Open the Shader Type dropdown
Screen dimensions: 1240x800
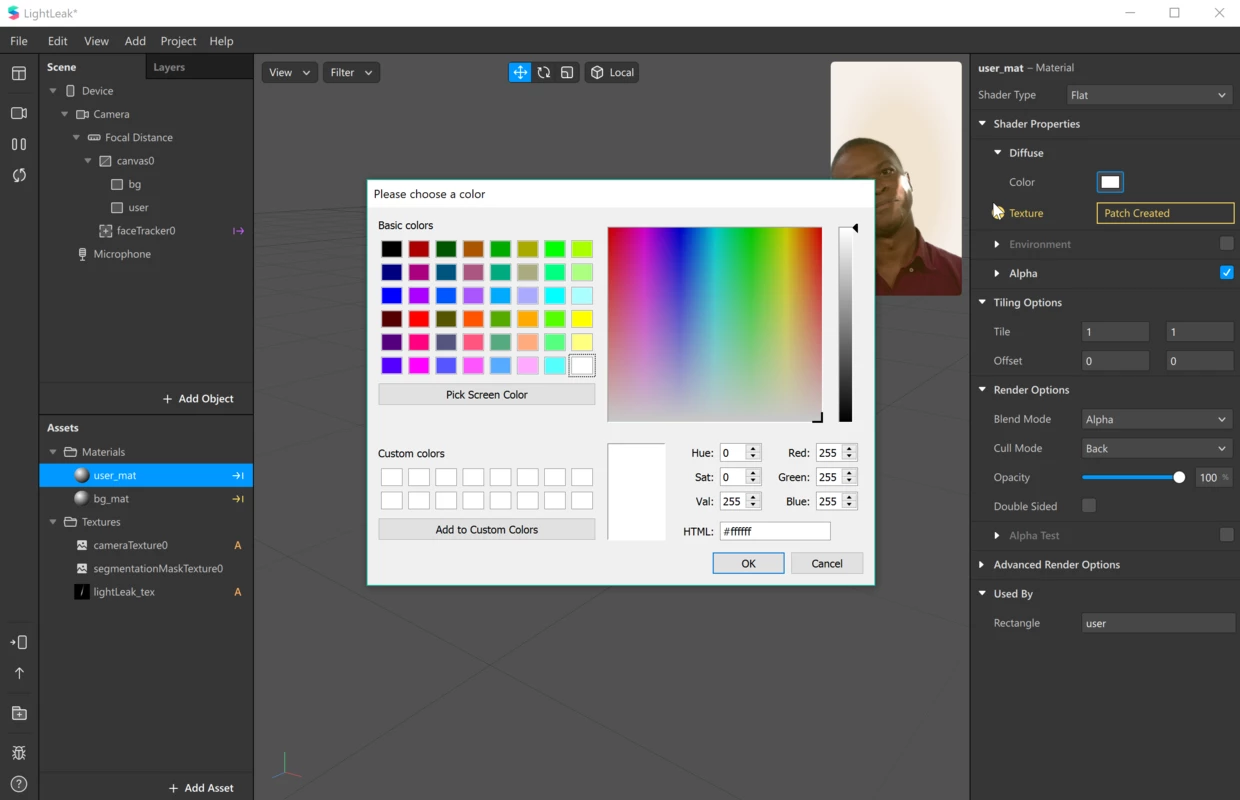point(1148,95)
